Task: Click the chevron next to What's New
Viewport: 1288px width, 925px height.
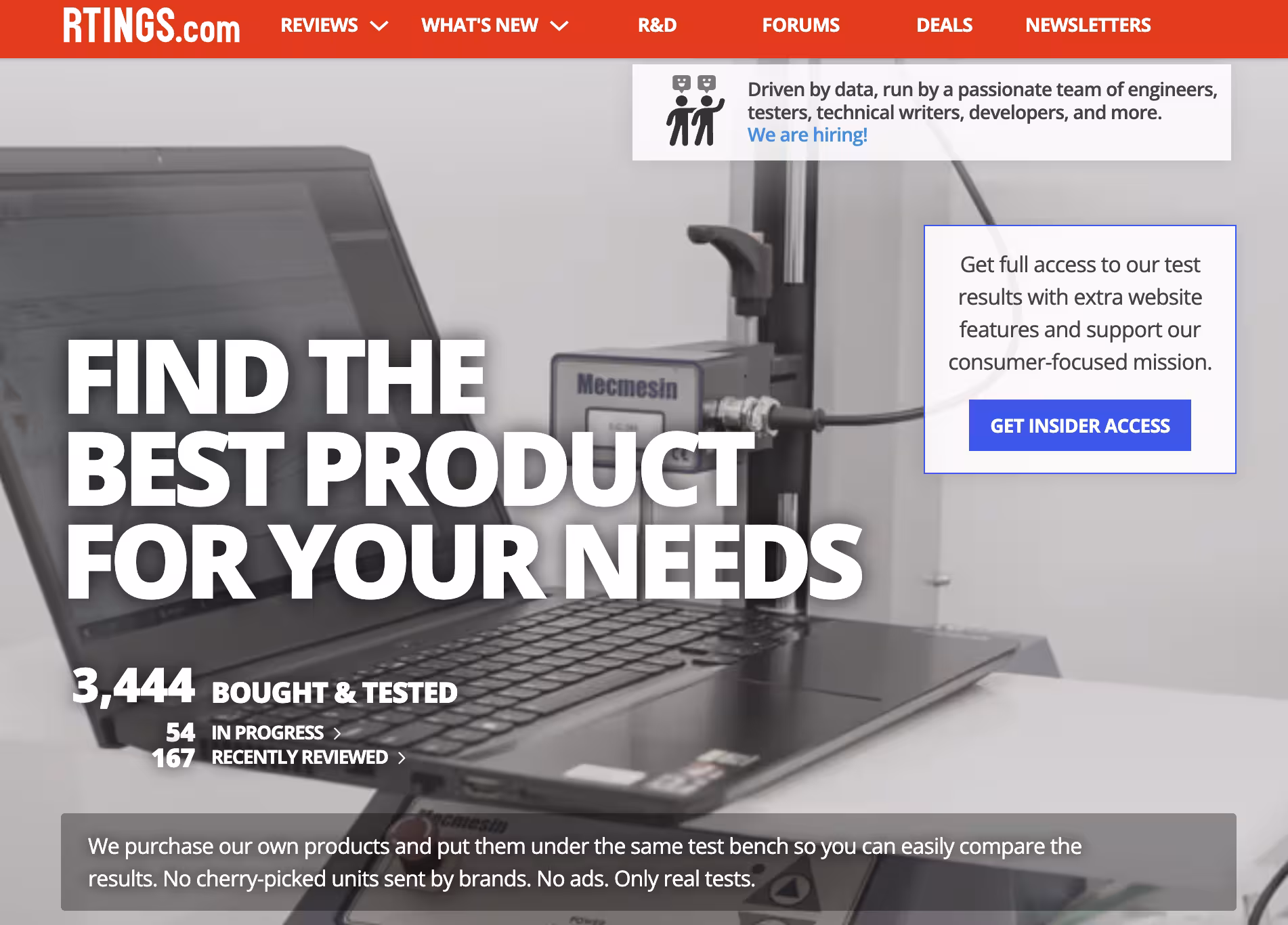Action: [x=559, y=26]
